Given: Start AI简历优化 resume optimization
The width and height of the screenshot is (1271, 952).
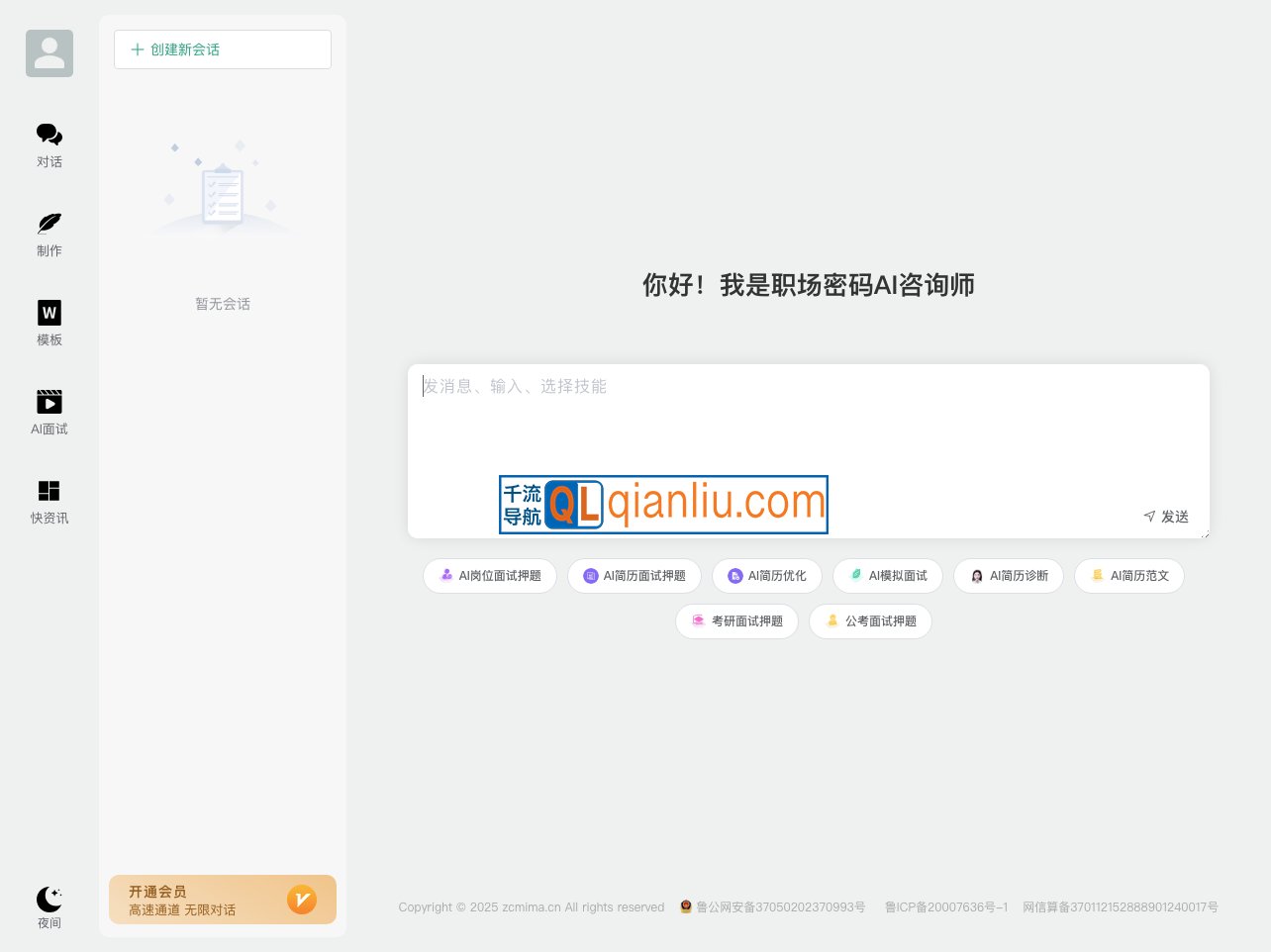Looking at the screenshot, I should (x=767, y=575).
